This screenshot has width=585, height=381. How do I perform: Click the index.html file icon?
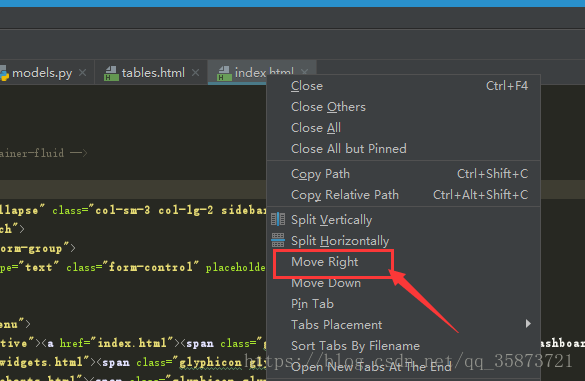click(224, 73)
